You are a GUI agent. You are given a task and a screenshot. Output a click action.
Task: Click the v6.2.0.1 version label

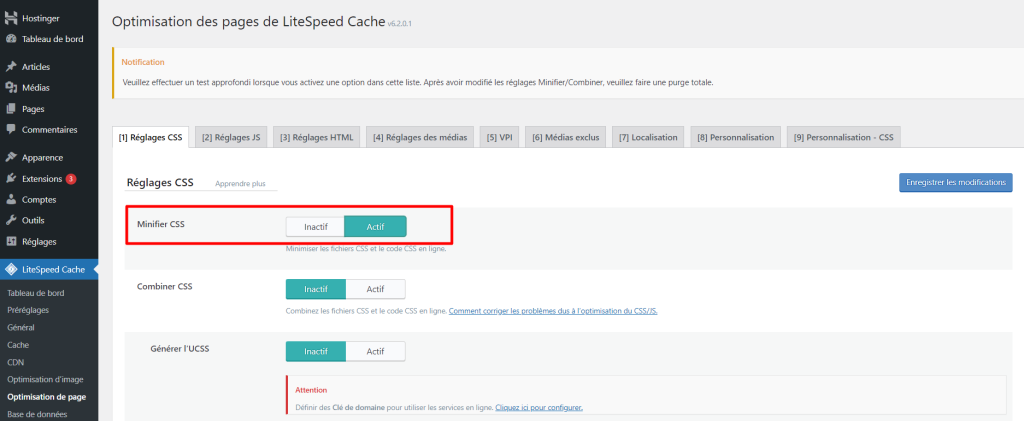[399, 23]
